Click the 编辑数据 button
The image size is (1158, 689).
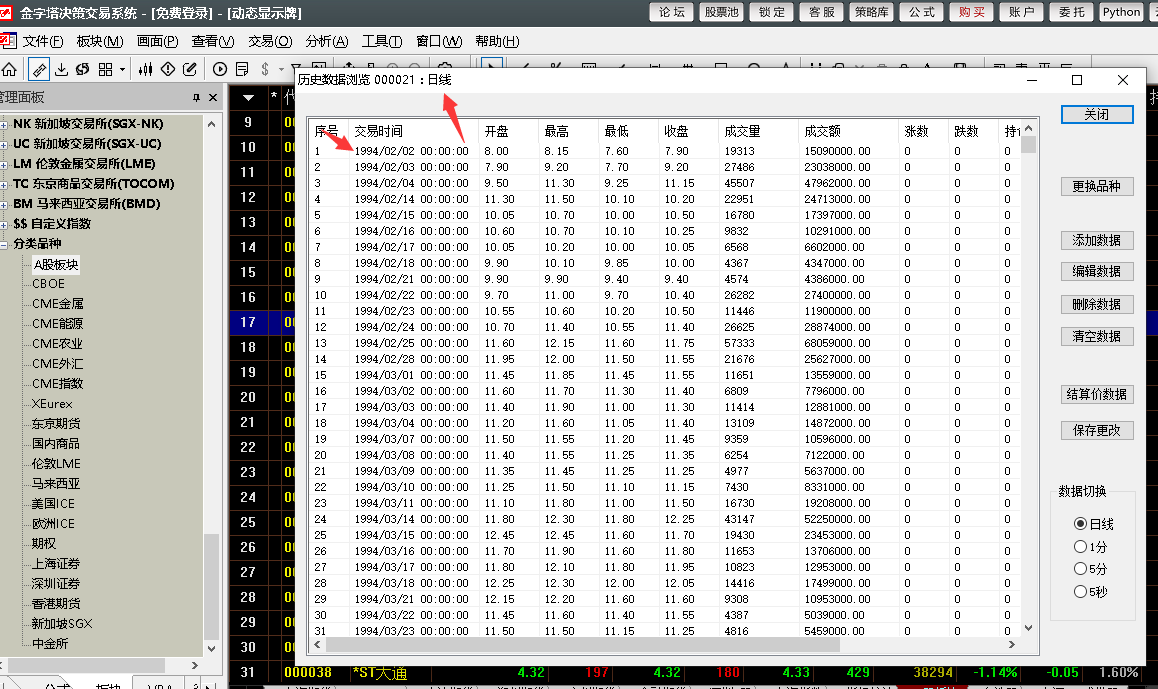(x=1097, y=271)
